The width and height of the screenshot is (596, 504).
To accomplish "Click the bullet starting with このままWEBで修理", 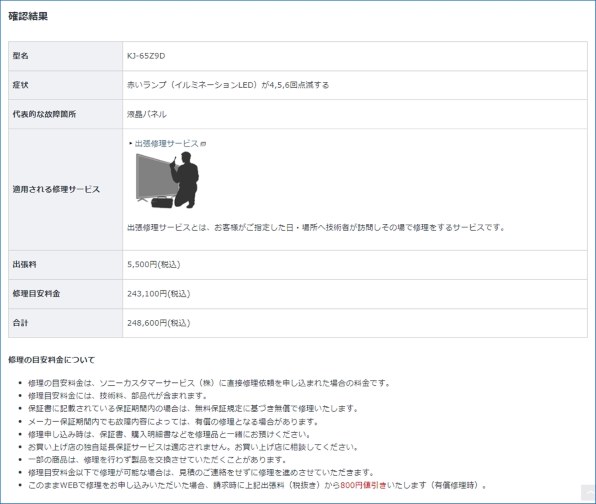I will point(257,485).
